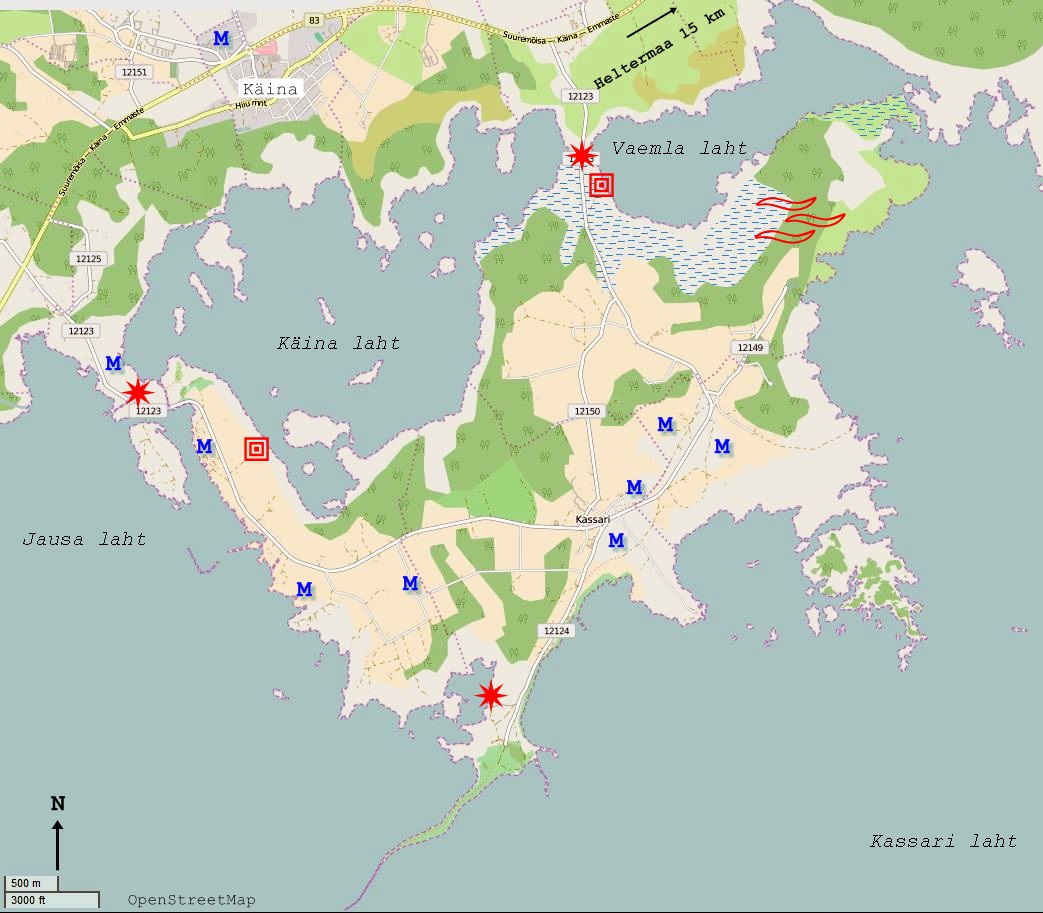Click the blue M just below Kassari label

pos(616,540)
